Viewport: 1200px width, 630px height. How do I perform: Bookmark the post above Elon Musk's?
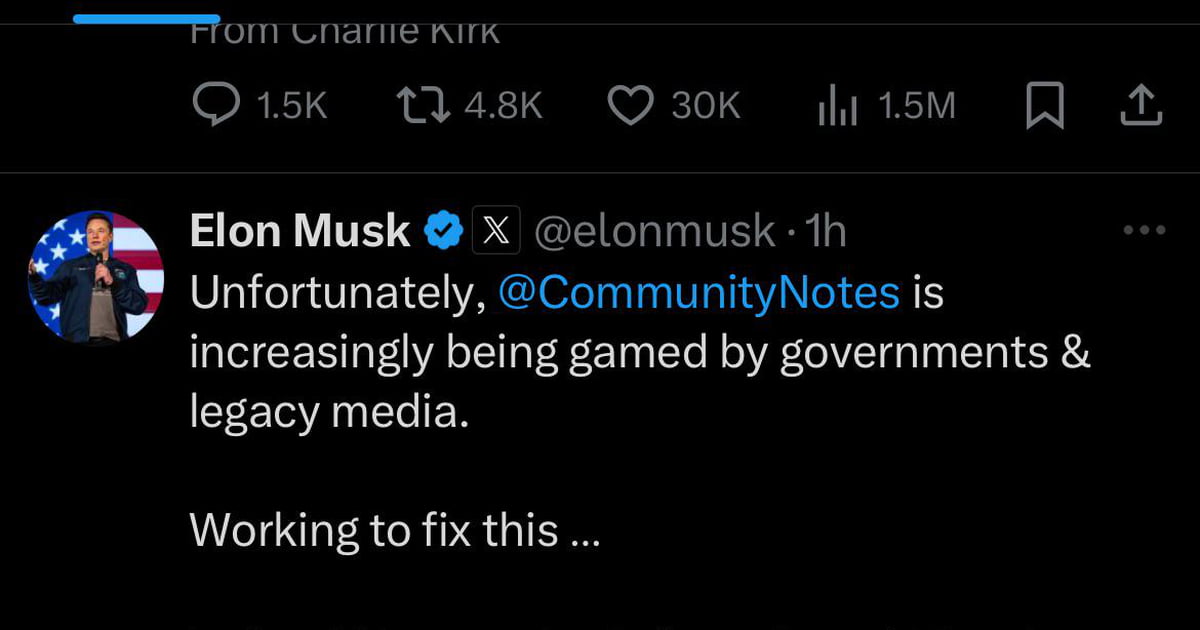(x=1044, y=106)
